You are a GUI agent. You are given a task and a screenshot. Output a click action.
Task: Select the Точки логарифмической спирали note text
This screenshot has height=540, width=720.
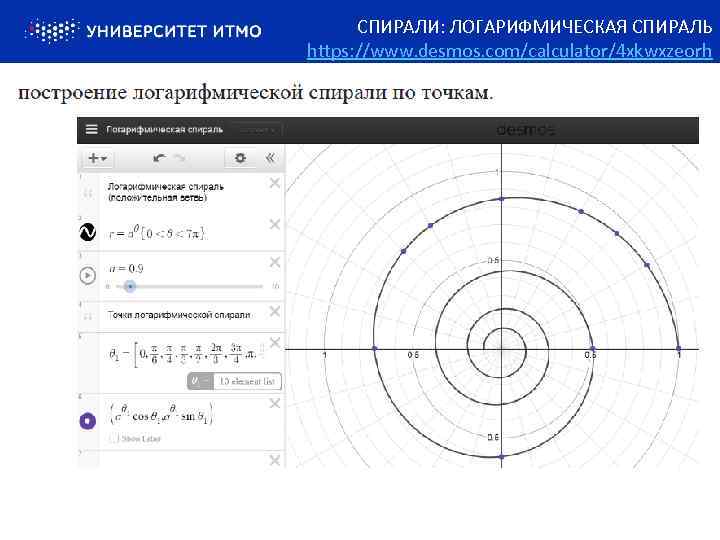click(179, 315)
